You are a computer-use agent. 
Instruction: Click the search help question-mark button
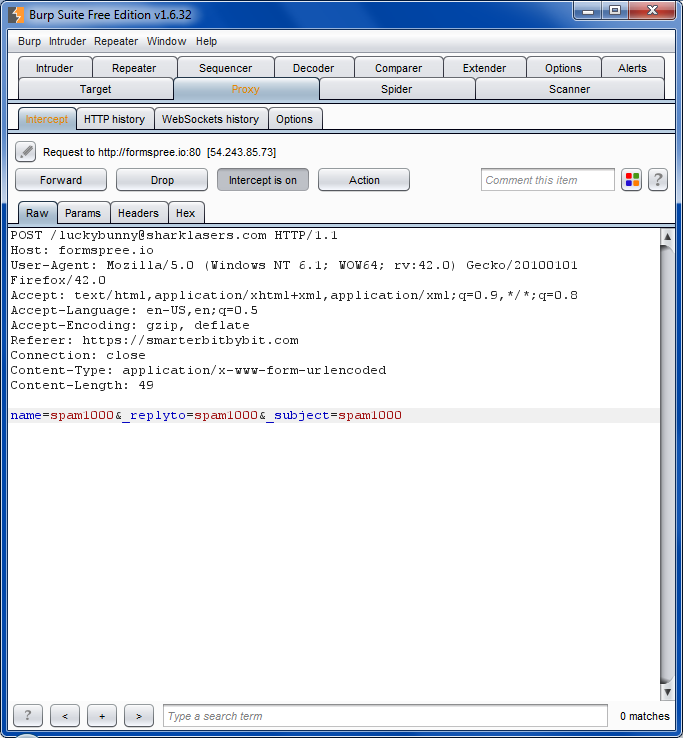pos(28,715)
